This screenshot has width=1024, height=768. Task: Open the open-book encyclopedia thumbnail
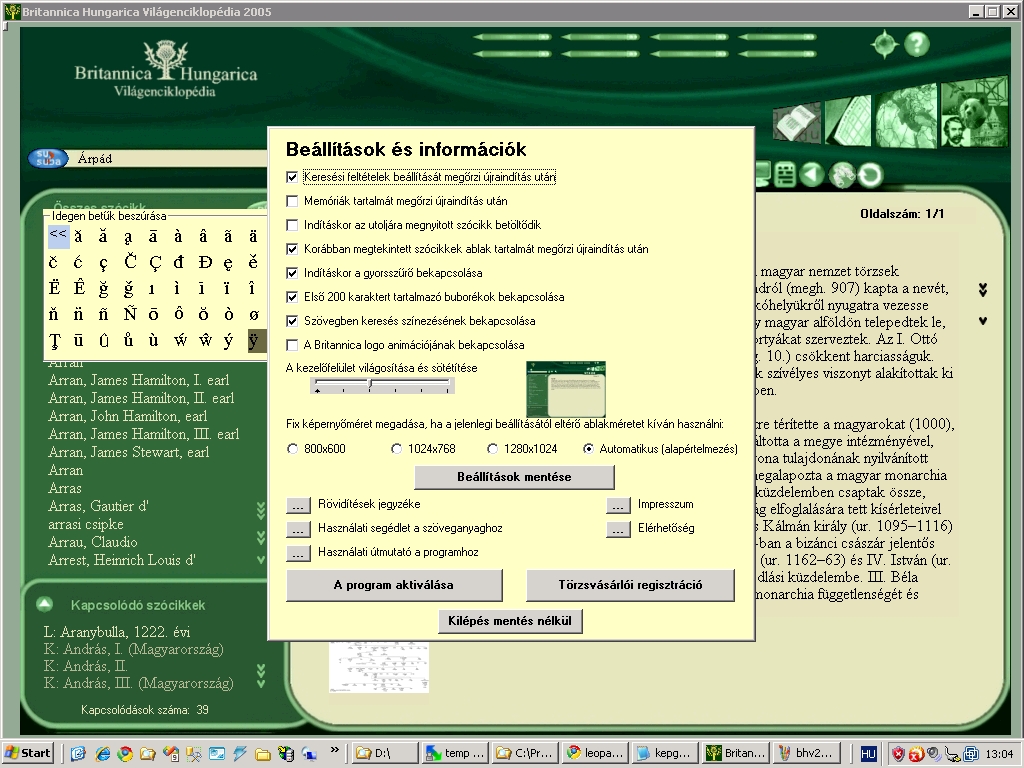tap(797, 121)
